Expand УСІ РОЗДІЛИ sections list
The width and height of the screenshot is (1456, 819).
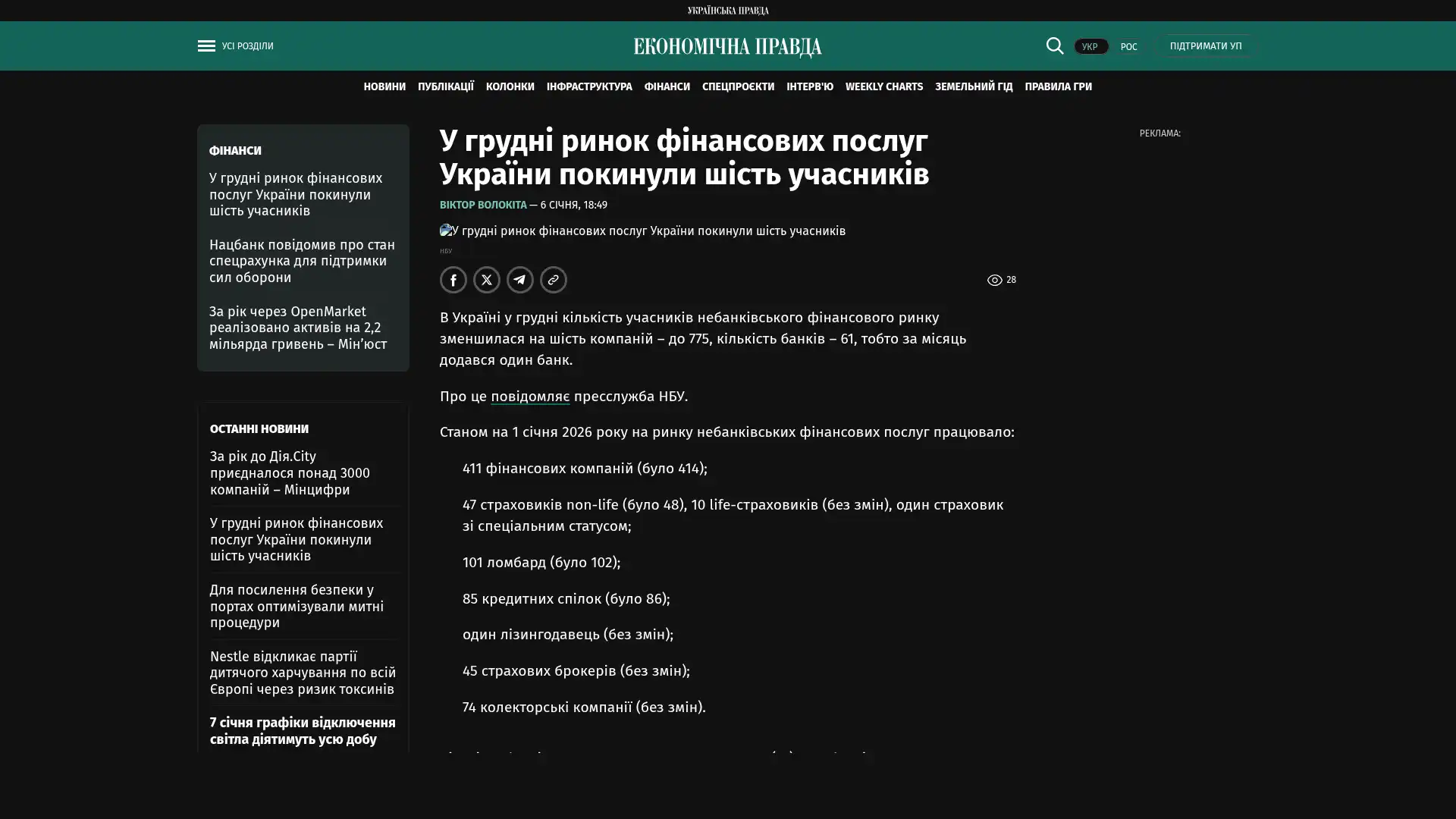pyautogui.click(x=247, y=46)
